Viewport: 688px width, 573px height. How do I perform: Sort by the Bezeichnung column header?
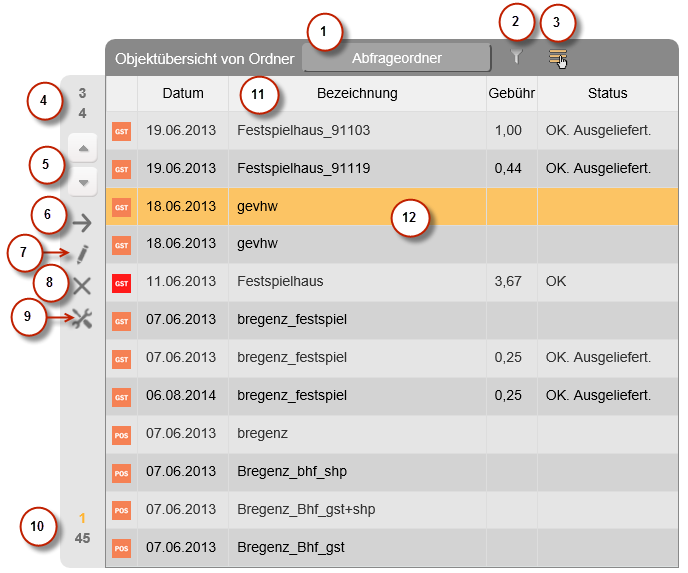(x=357, y=94)
